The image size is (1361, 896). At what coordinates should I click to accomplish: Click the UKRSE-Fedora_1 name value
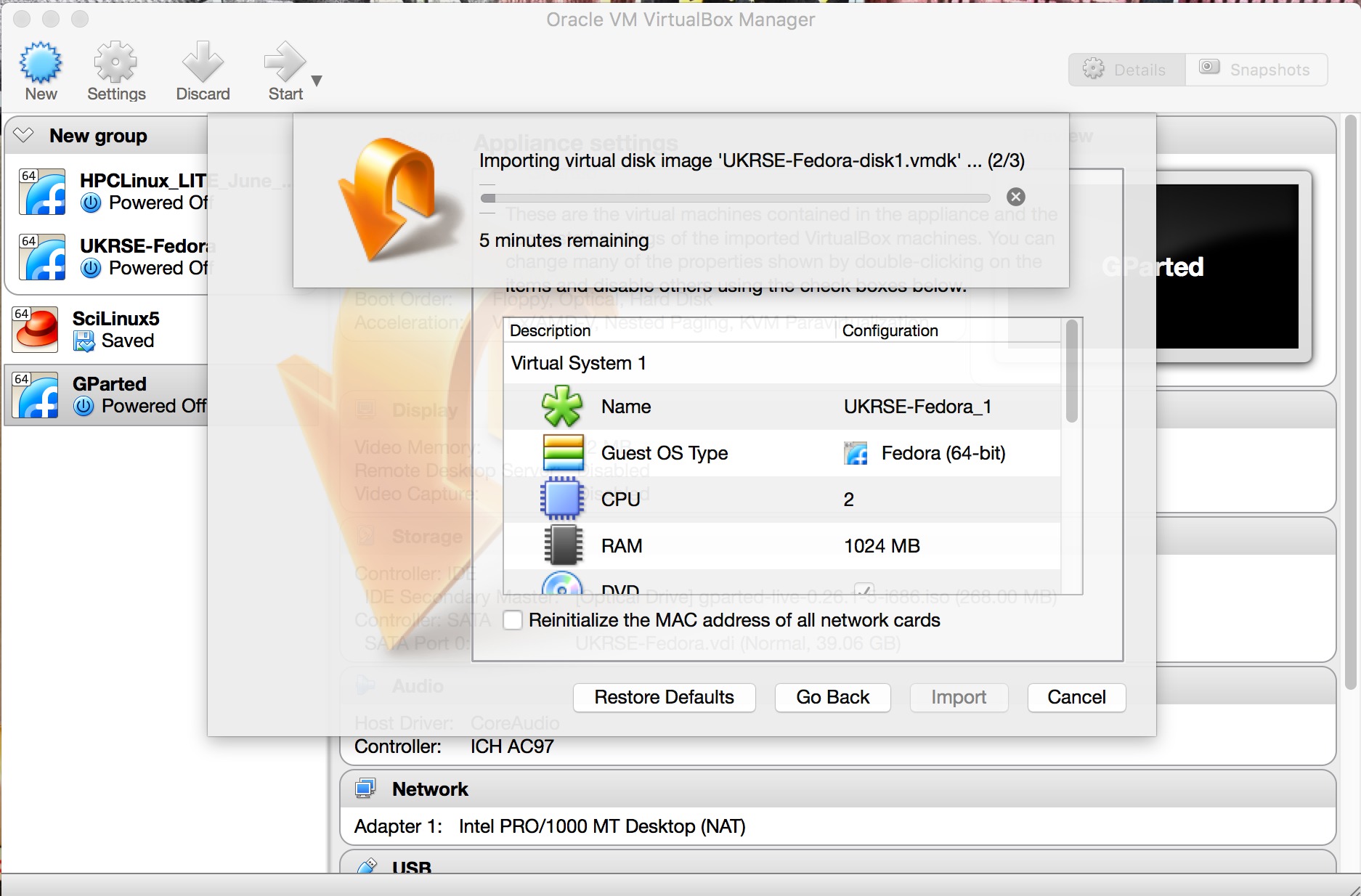pyautogui.click(x=917, y=407)
